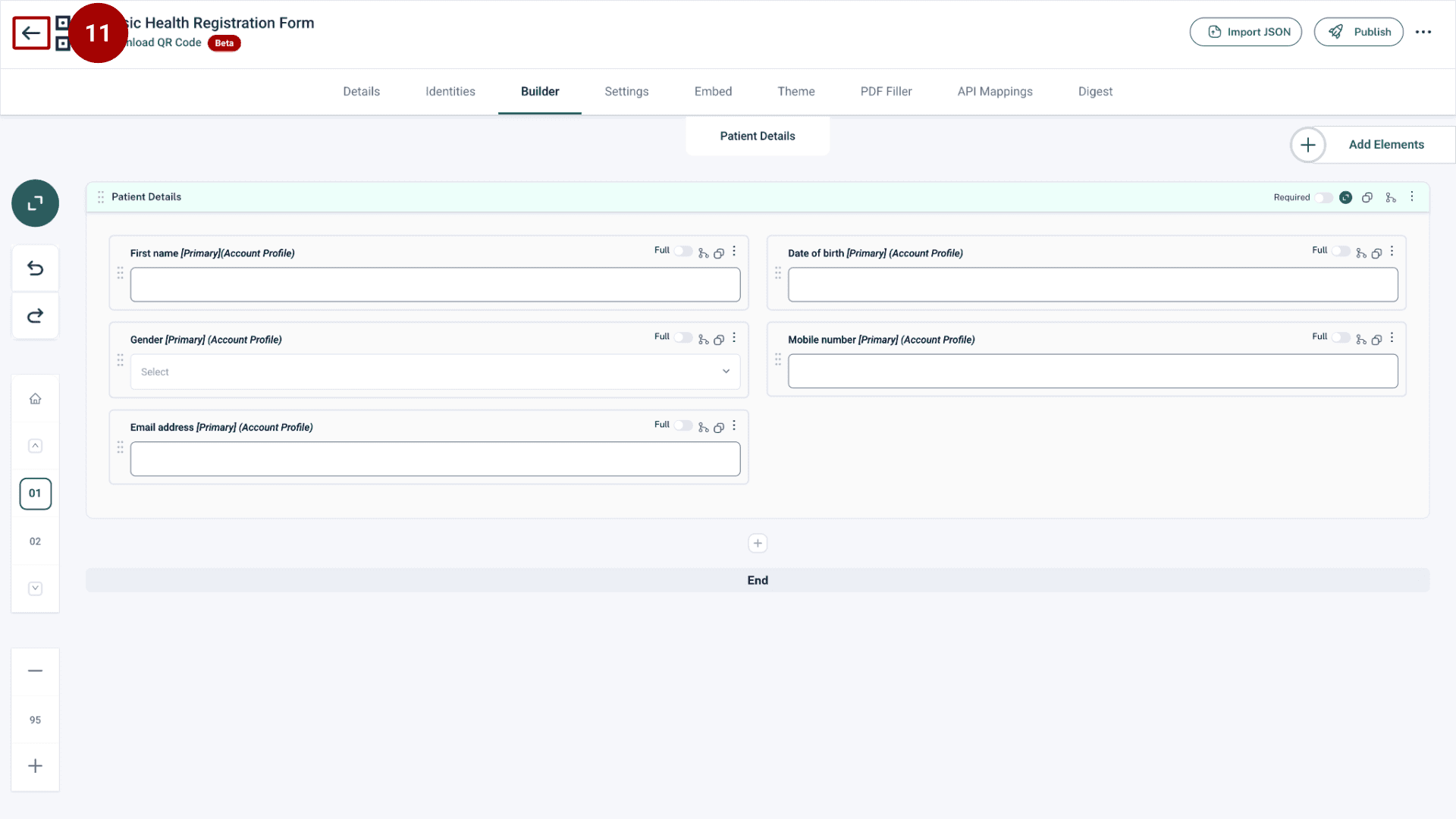Click the zoom out minus icon
The width and height of the screenshot is (1456, 819).
[35, 670]
